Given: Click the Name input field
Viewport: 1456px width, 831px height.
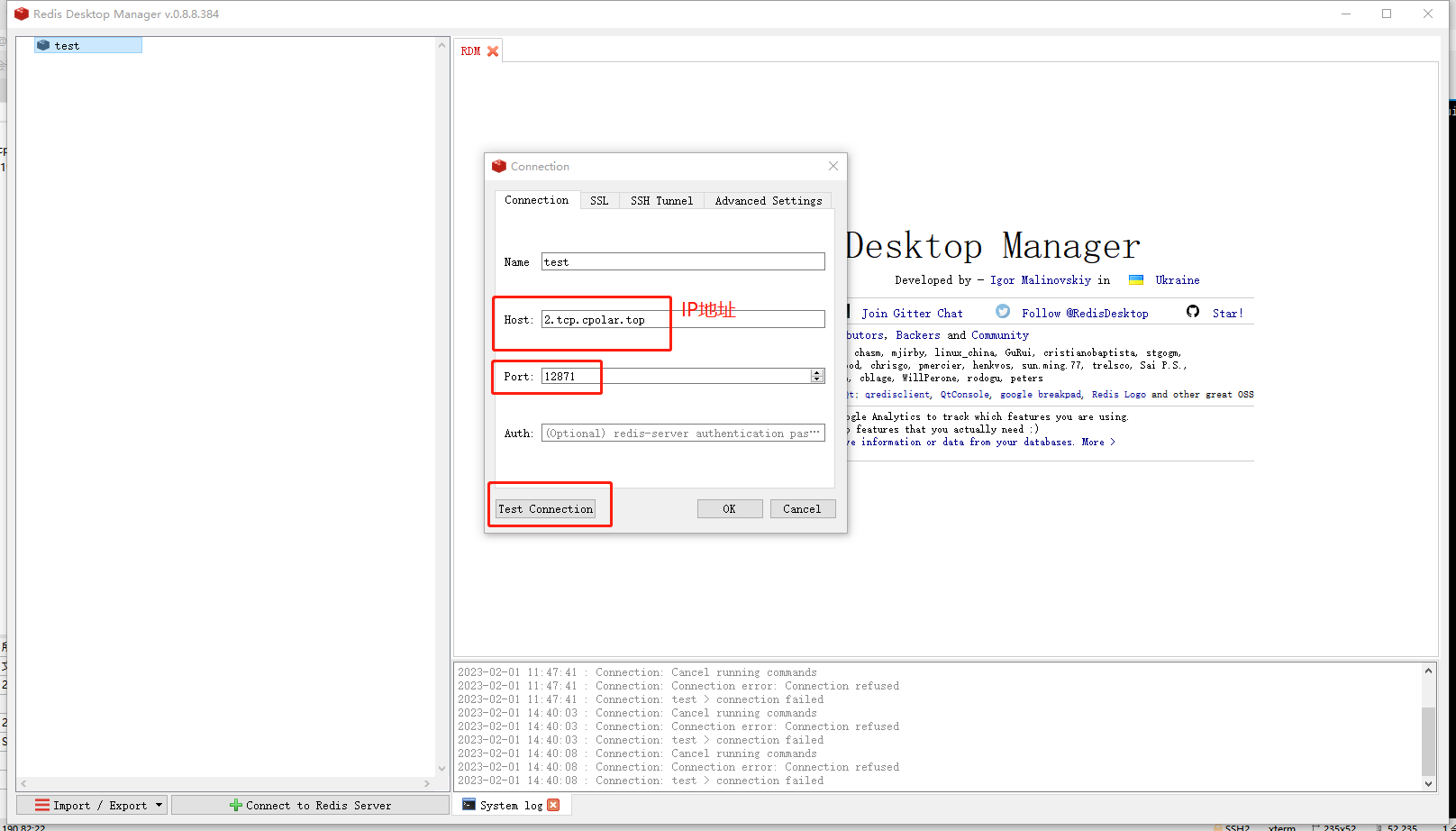Looking at the screenshot, I should pyautogui.click(x=683, y=262).
